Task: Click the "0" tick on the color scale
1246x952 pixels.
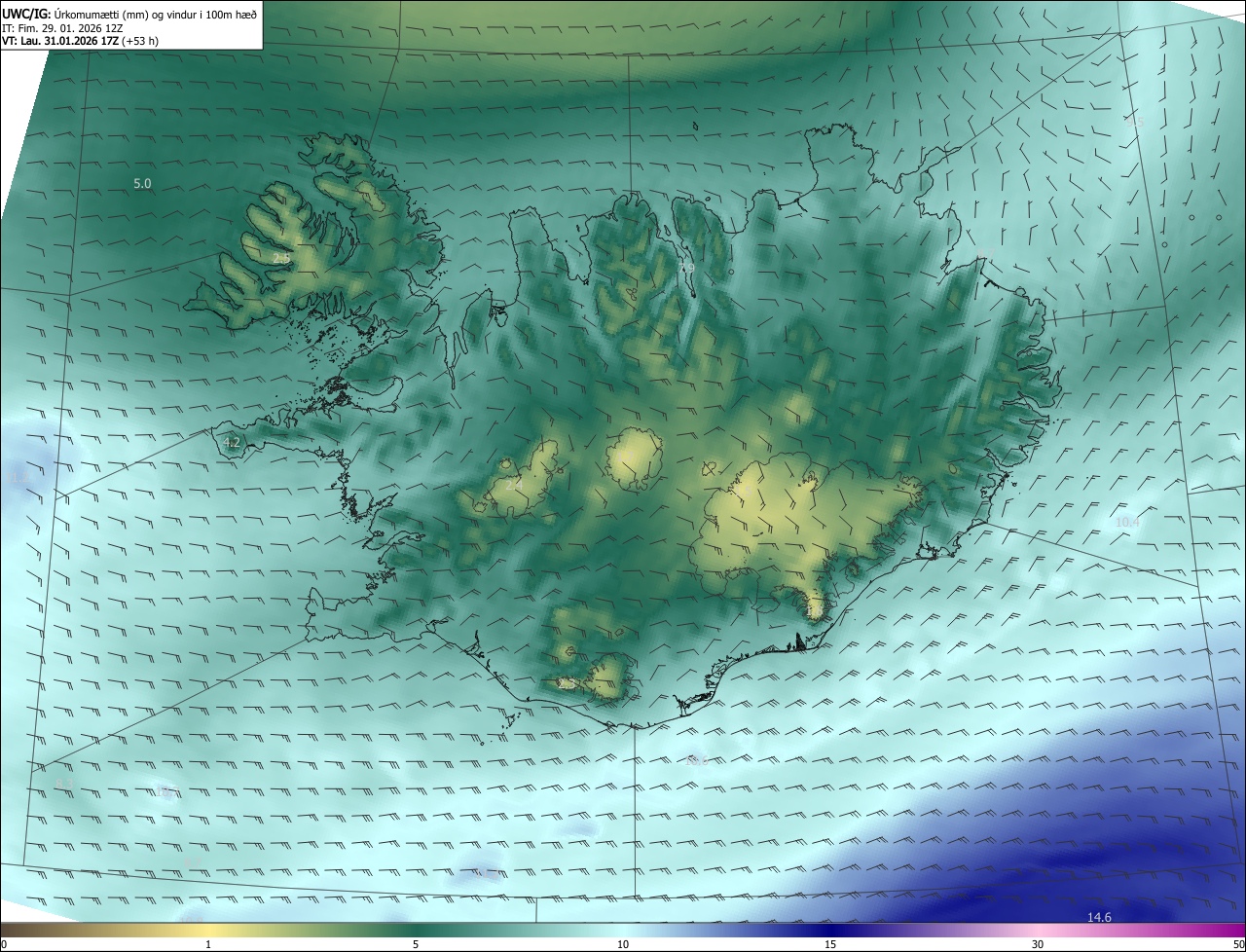Action: coord(4,943)
